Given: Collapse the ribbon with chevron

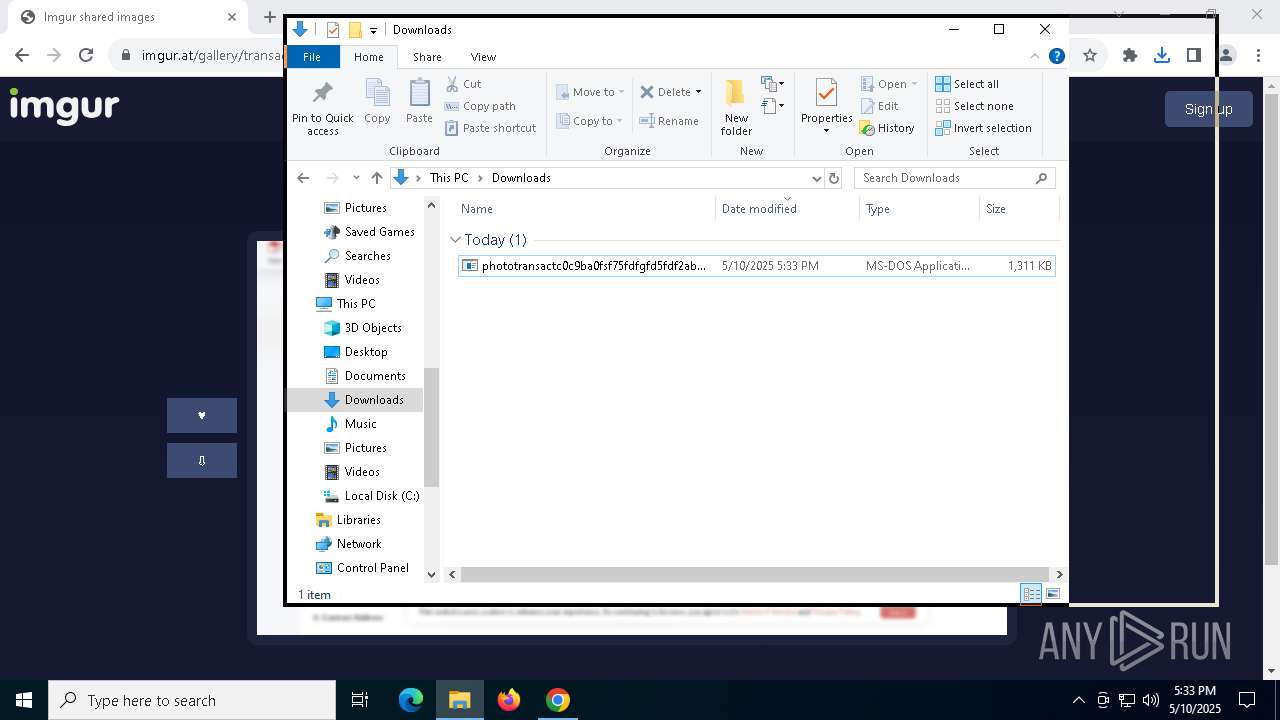Looking at the screenshot, I should click(1035, 56).
